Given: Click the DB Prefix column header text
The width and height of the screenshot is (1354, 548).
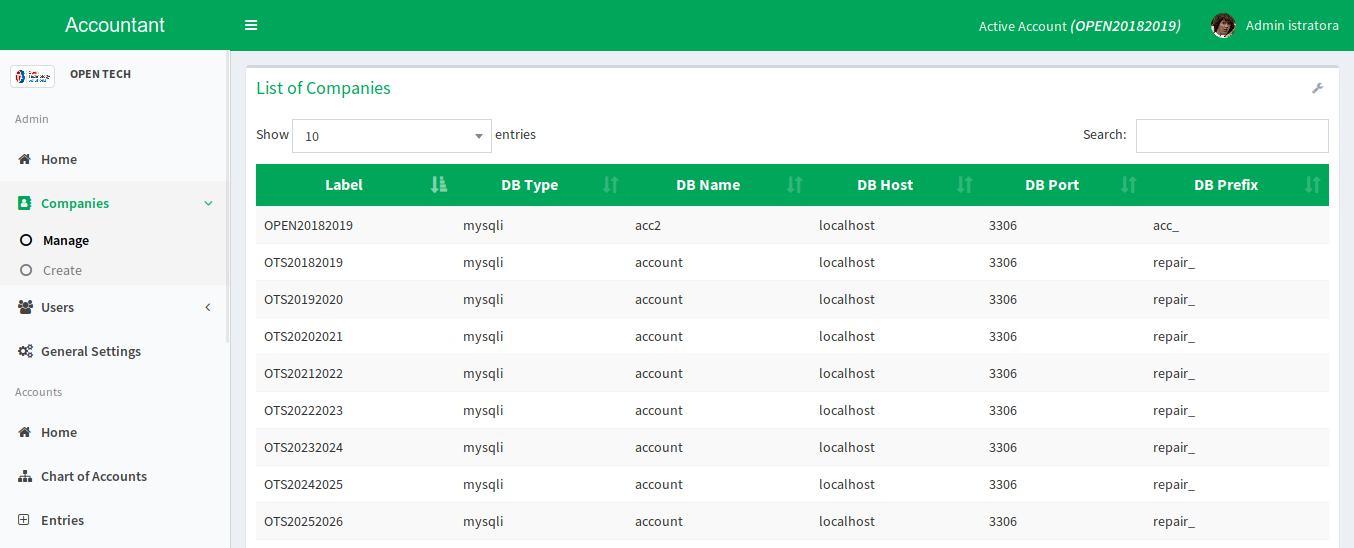Looking at the screenshot, I should [x=1226, y=185].
